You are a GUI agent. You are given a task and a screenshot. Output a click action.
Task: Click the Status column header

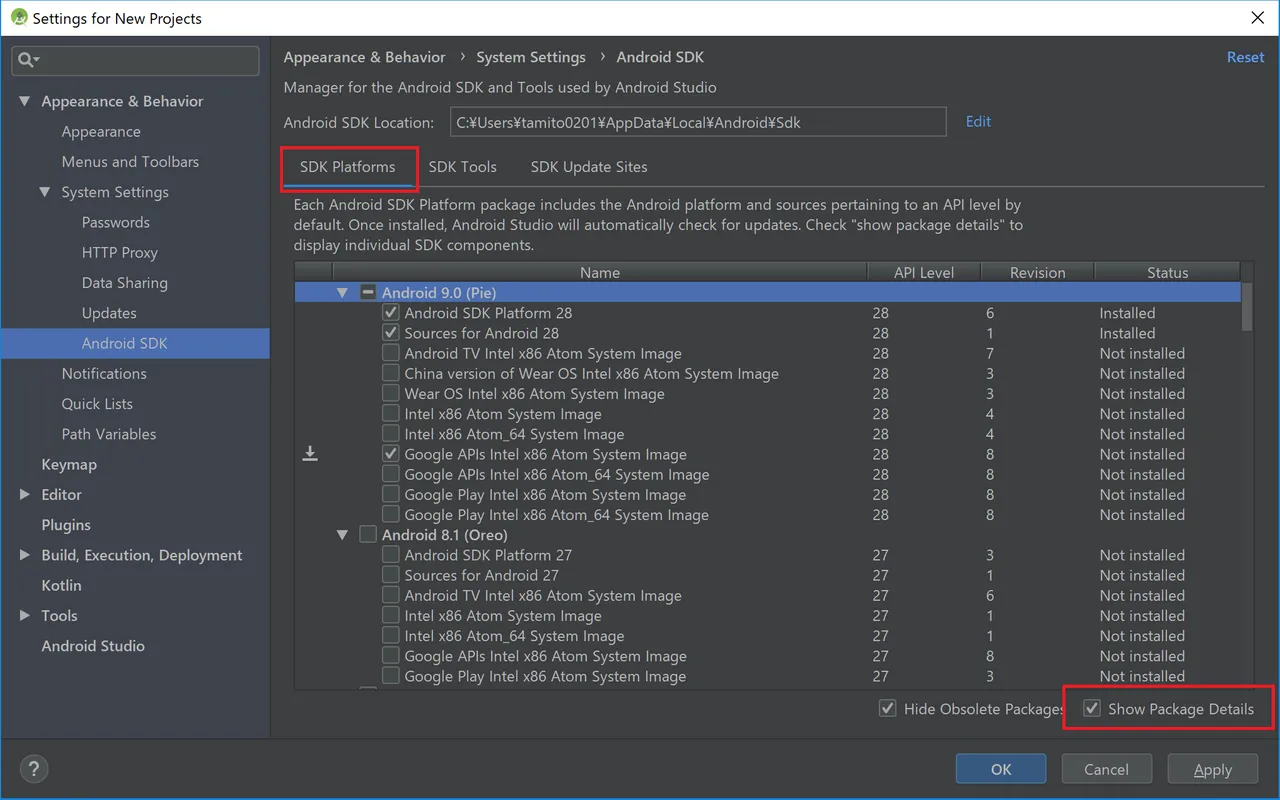[x=1167, y=272]
